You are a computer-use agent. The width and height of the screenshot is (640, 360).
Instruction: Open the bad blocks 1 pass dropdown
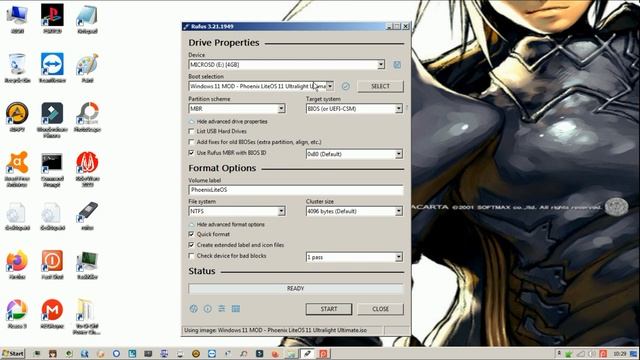coord(354,257)
